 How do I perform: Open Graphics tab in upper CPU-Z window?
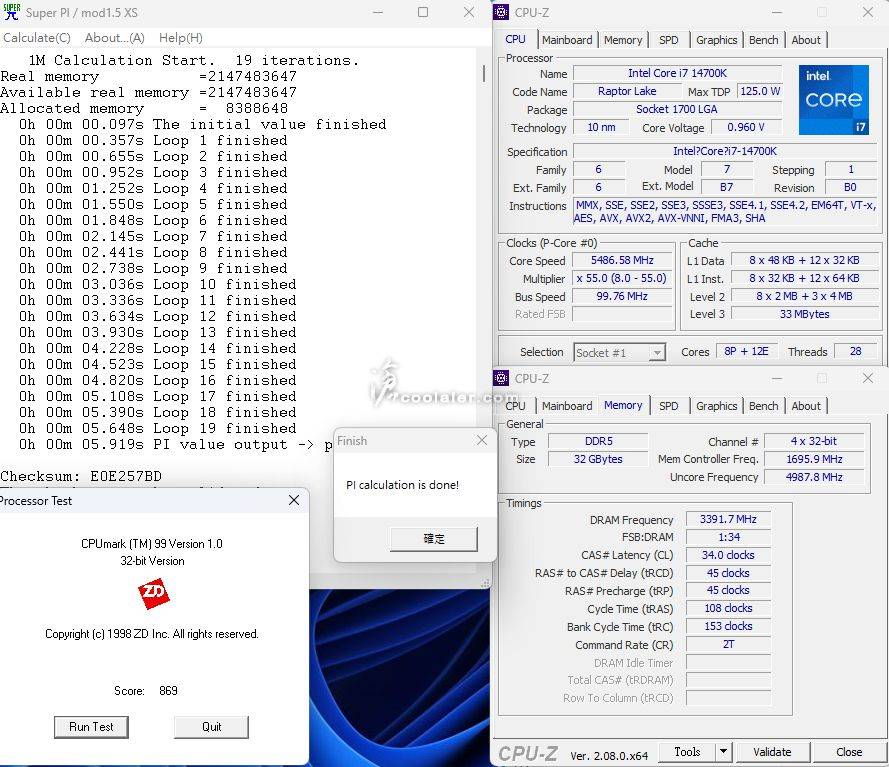717,40
